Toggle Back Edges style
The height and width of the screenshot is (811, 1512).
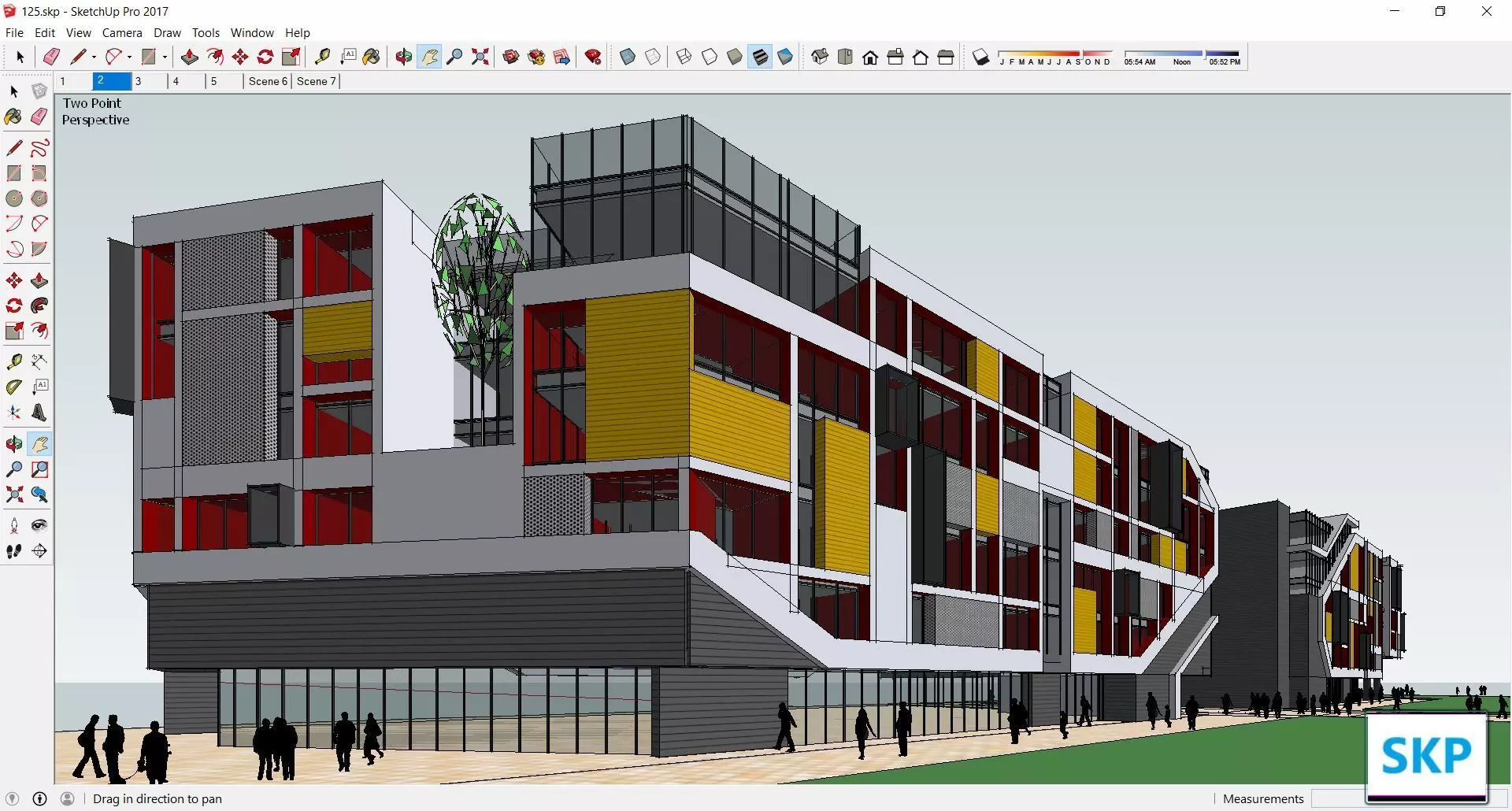[x=653, y=57]
